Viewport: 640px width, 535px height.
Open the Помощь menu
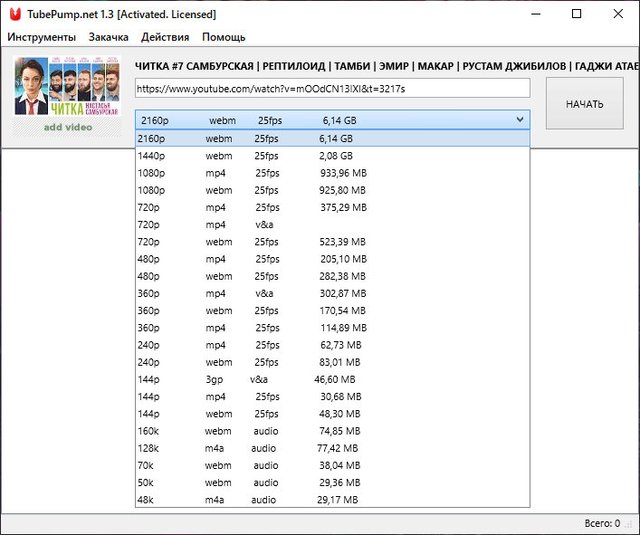click(x=223, y=37)
